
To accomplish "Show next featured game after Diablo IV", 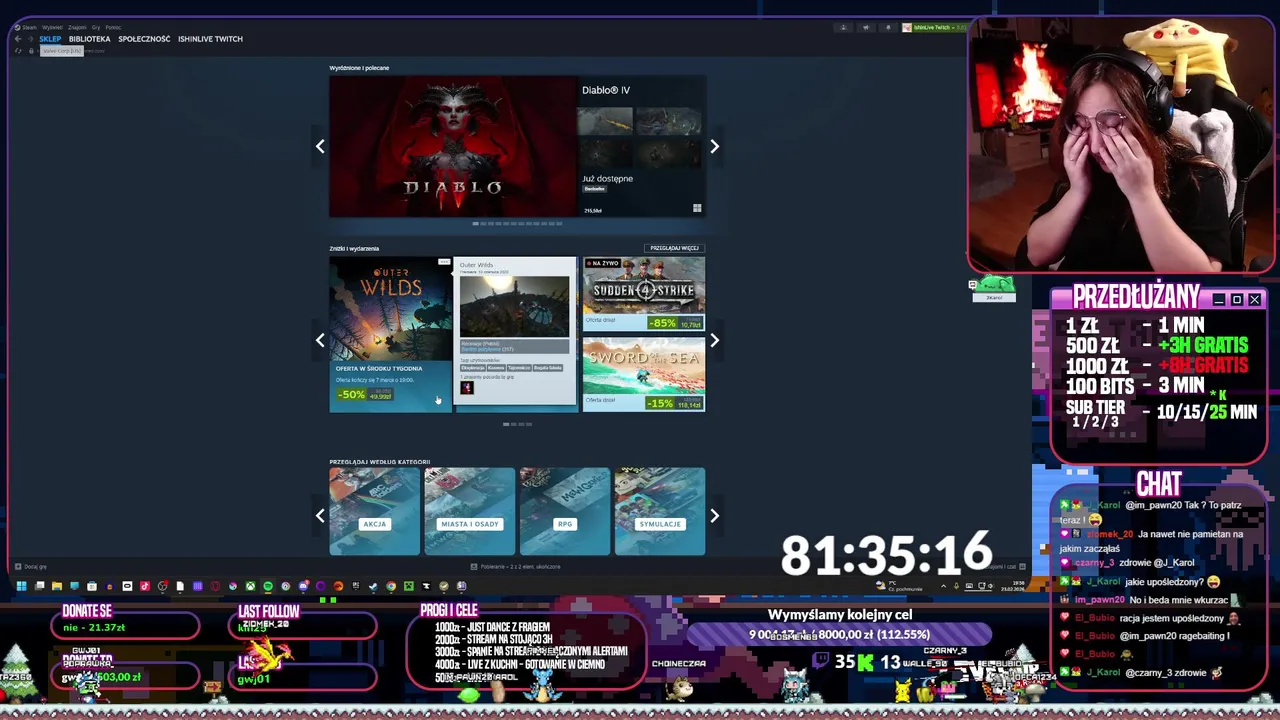I will coord(714,146).
